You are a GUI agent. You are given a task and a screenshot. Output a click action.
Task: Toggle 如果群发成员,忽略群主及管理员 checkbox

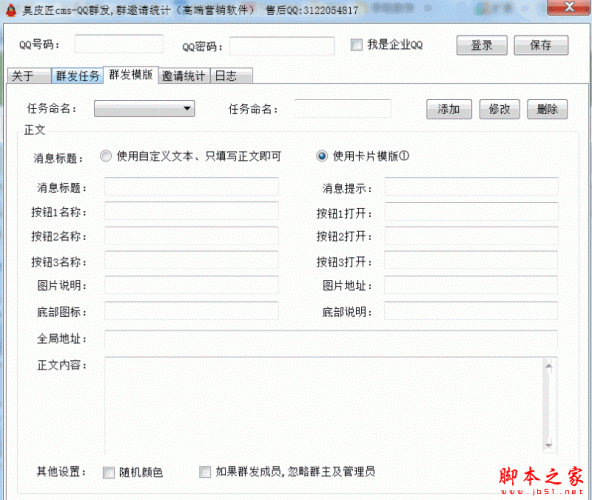coord(205,472)
